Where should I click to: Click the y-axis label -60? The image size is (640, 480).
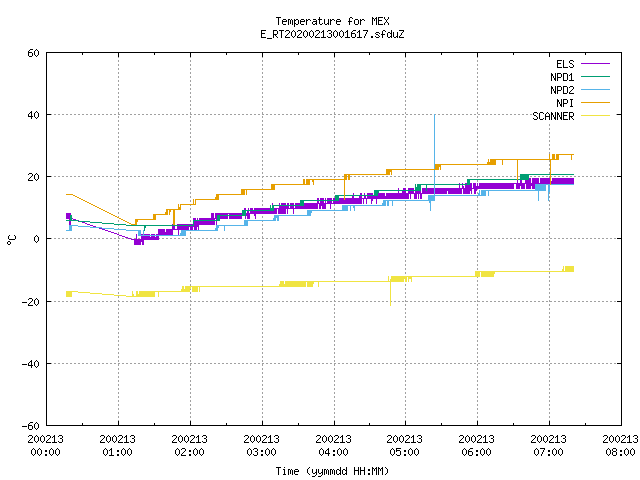tap(31, 426)
